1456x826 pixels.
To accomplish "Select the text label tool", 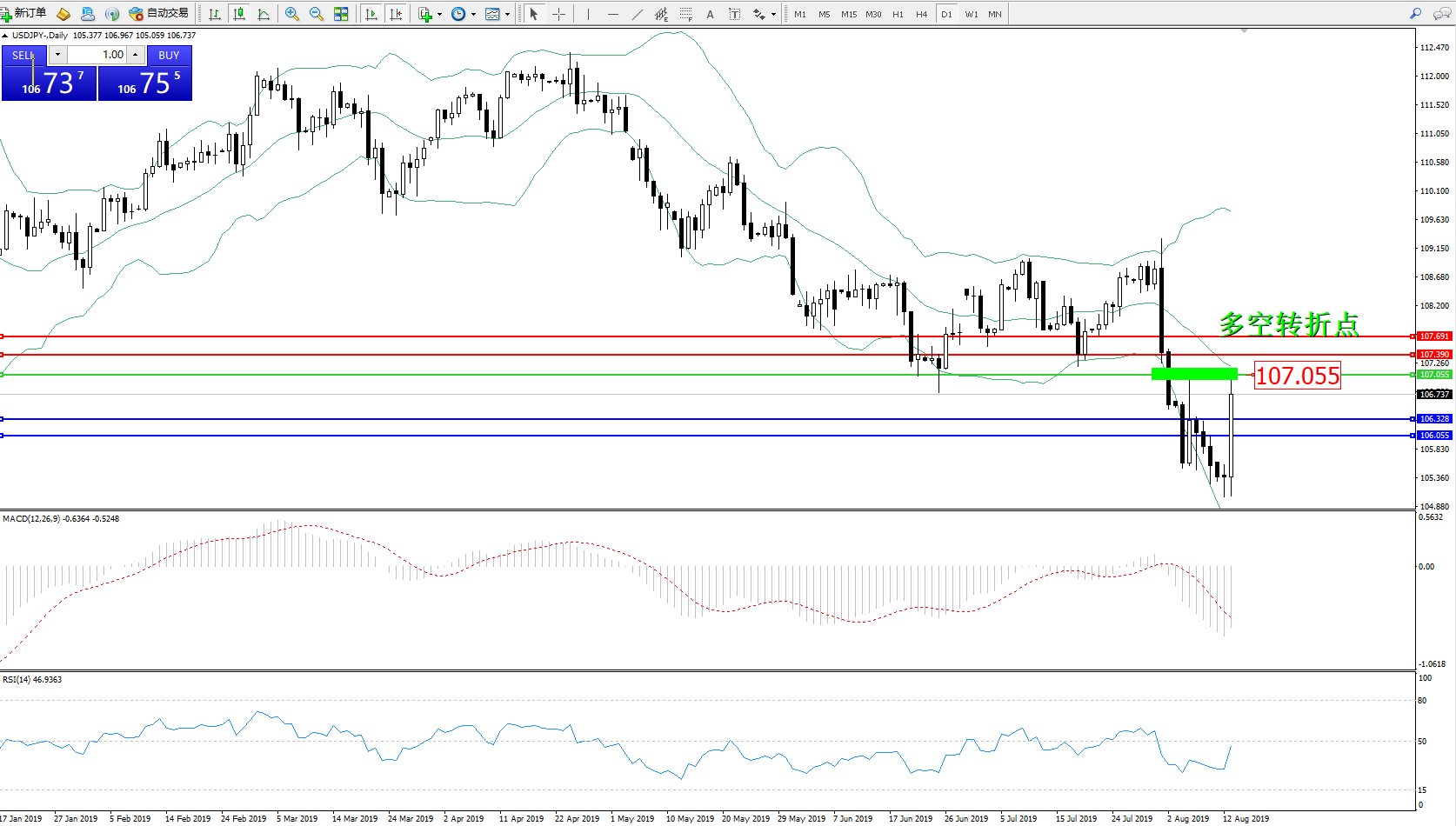I will click(734, 14).
